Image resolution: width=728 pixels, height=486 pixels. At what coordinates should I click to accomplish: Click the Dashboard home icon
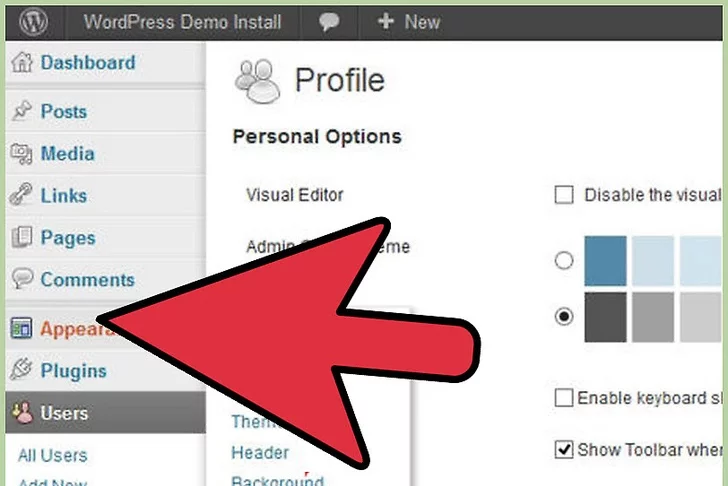click(21, 63)
